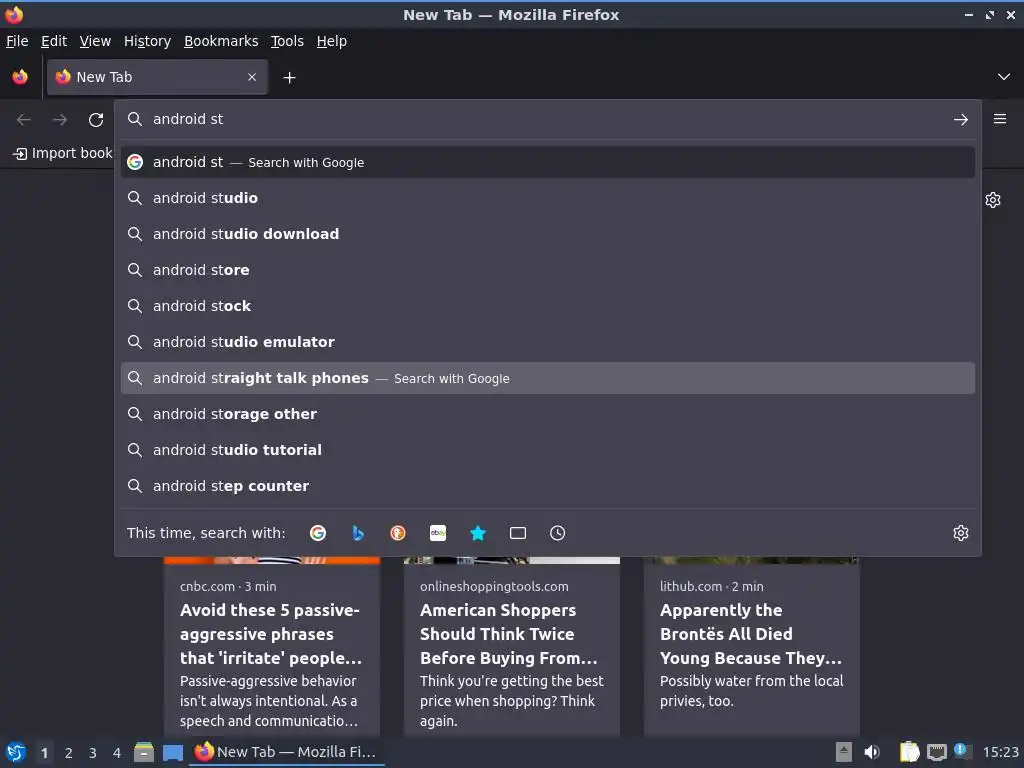Select suggestion 'android stock'
Image resolution: width=1024 pixels, height=768 pixels.
point(547,306)
